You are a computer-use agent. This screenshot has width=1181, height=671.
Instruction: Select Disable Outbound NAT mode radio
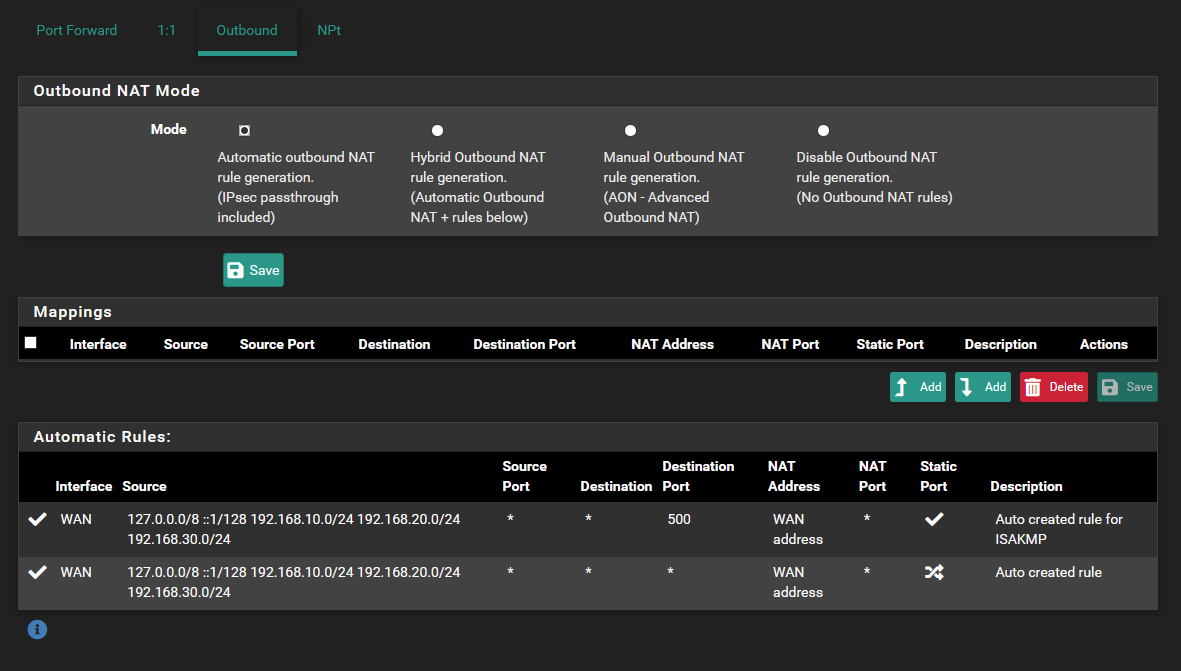coord(823,130)
